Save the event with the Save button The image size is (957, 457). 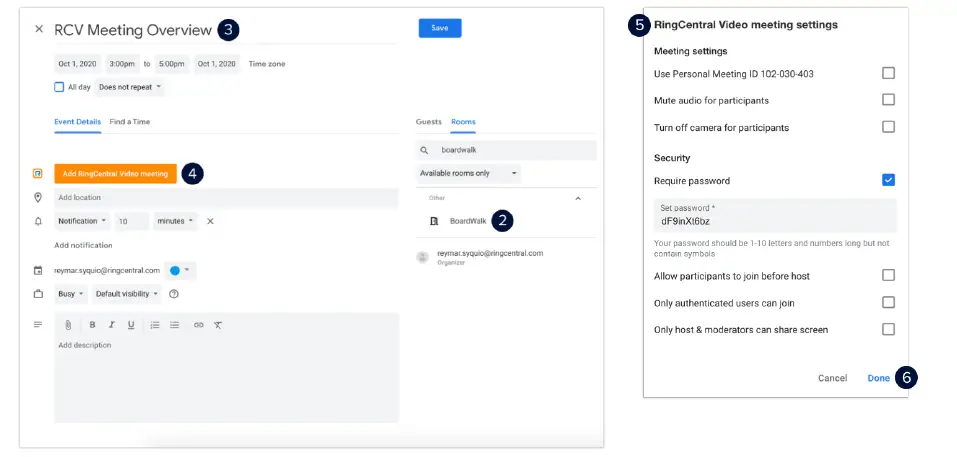[440, 28]
